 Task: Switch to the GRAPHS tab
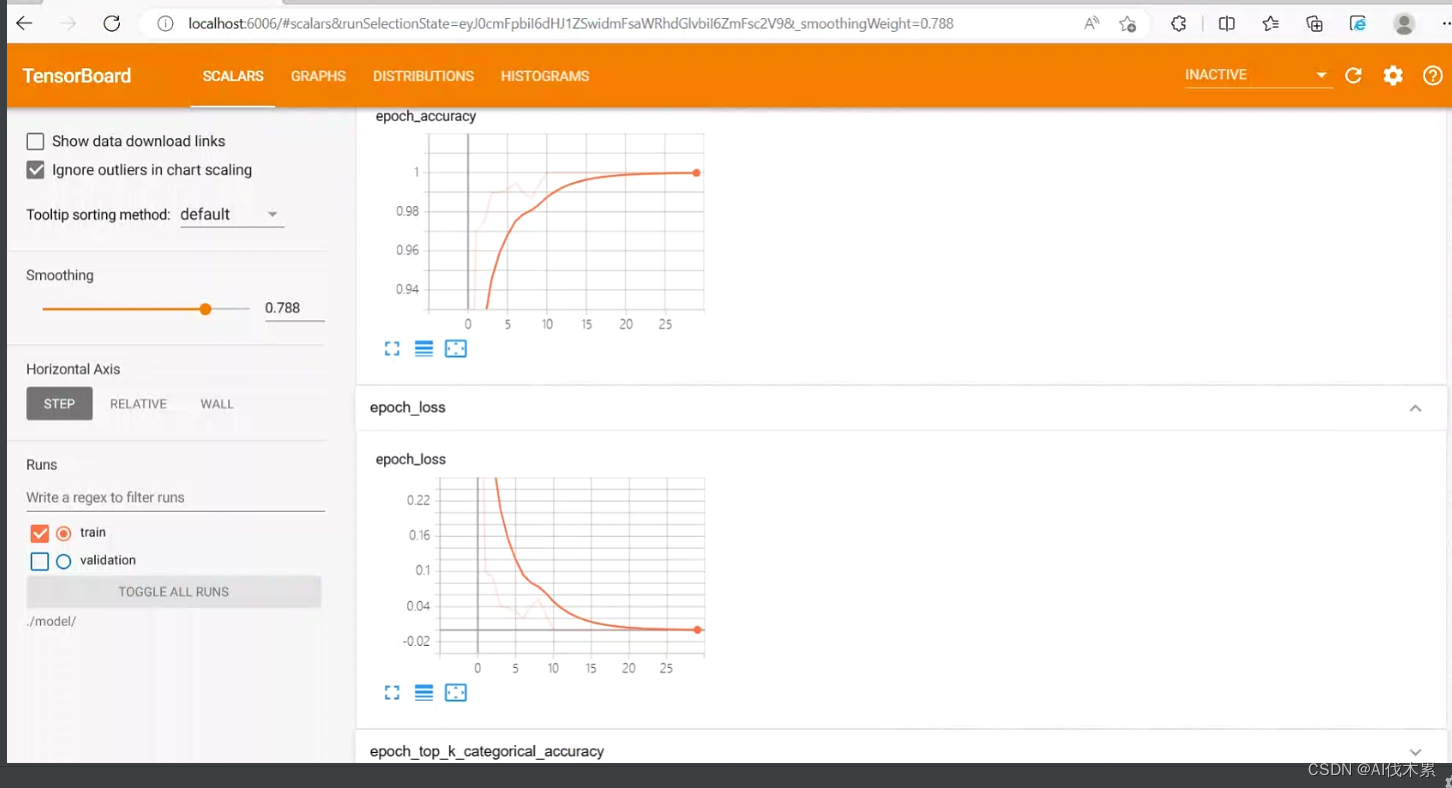(x=318, y=76)
